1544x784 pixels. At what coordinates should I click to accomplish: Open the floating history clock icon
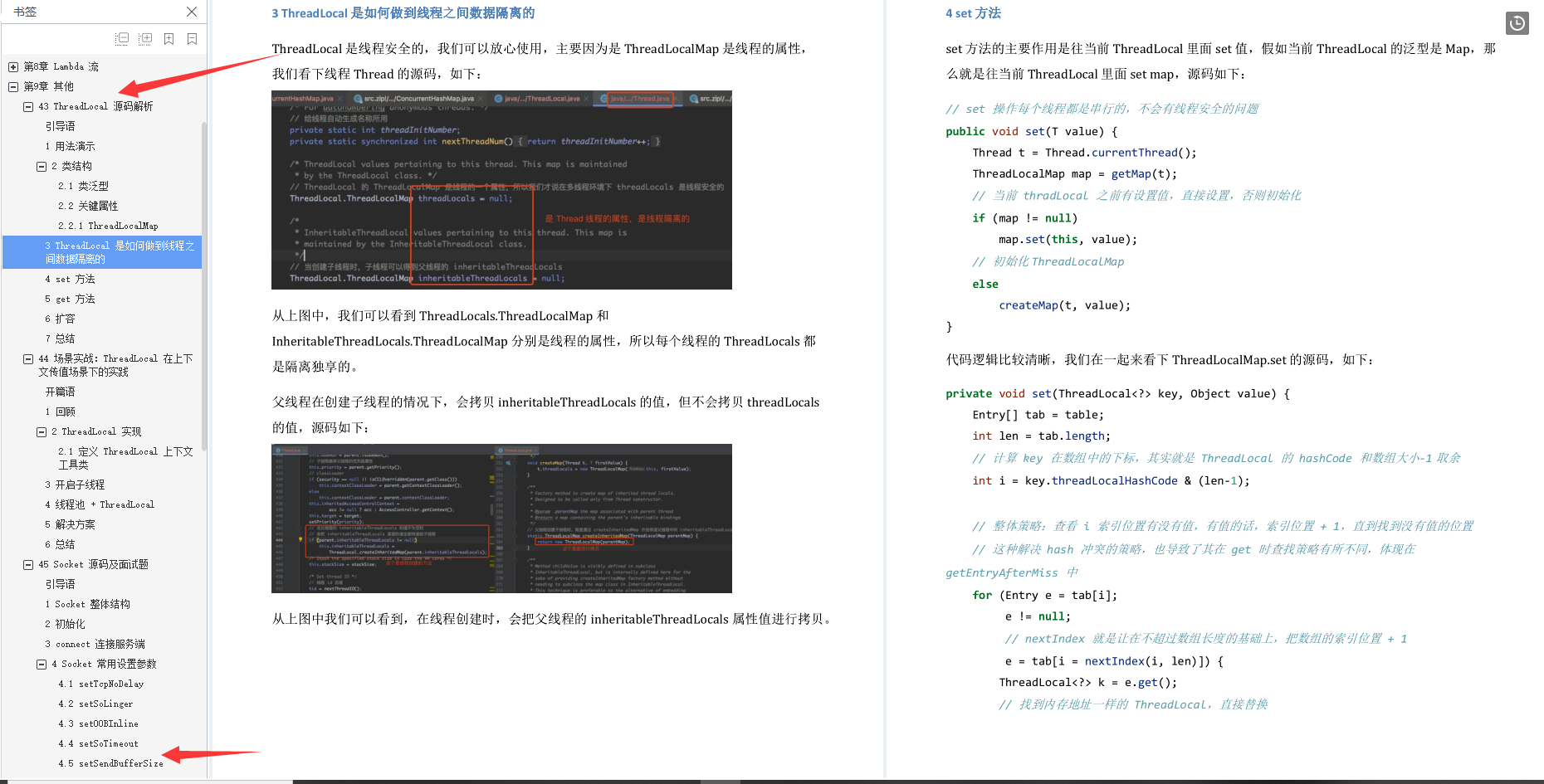coord(1517,23)
